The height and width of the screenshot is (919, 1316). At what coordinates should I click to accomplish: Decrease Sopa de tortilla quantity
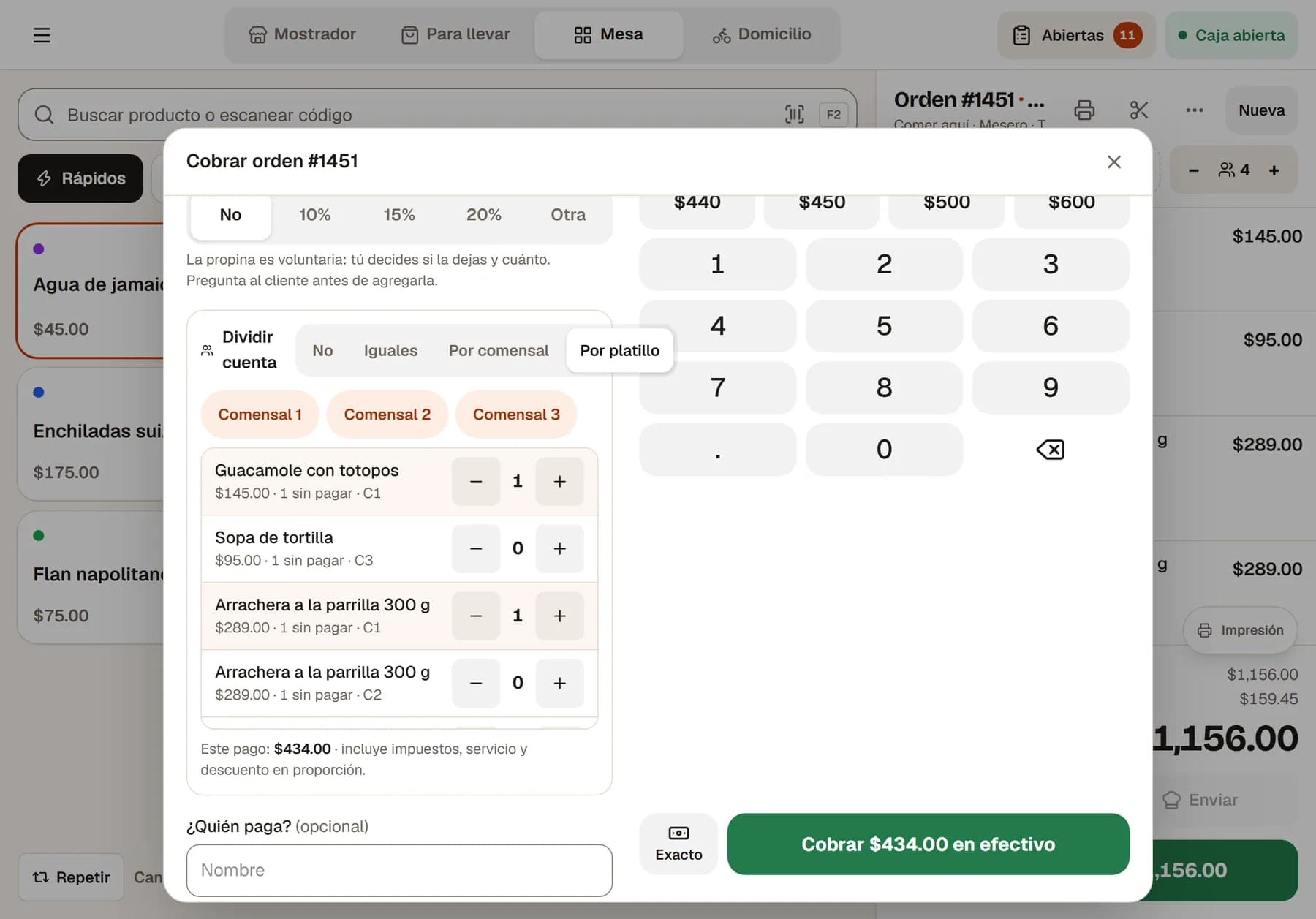tap(476, 548)
